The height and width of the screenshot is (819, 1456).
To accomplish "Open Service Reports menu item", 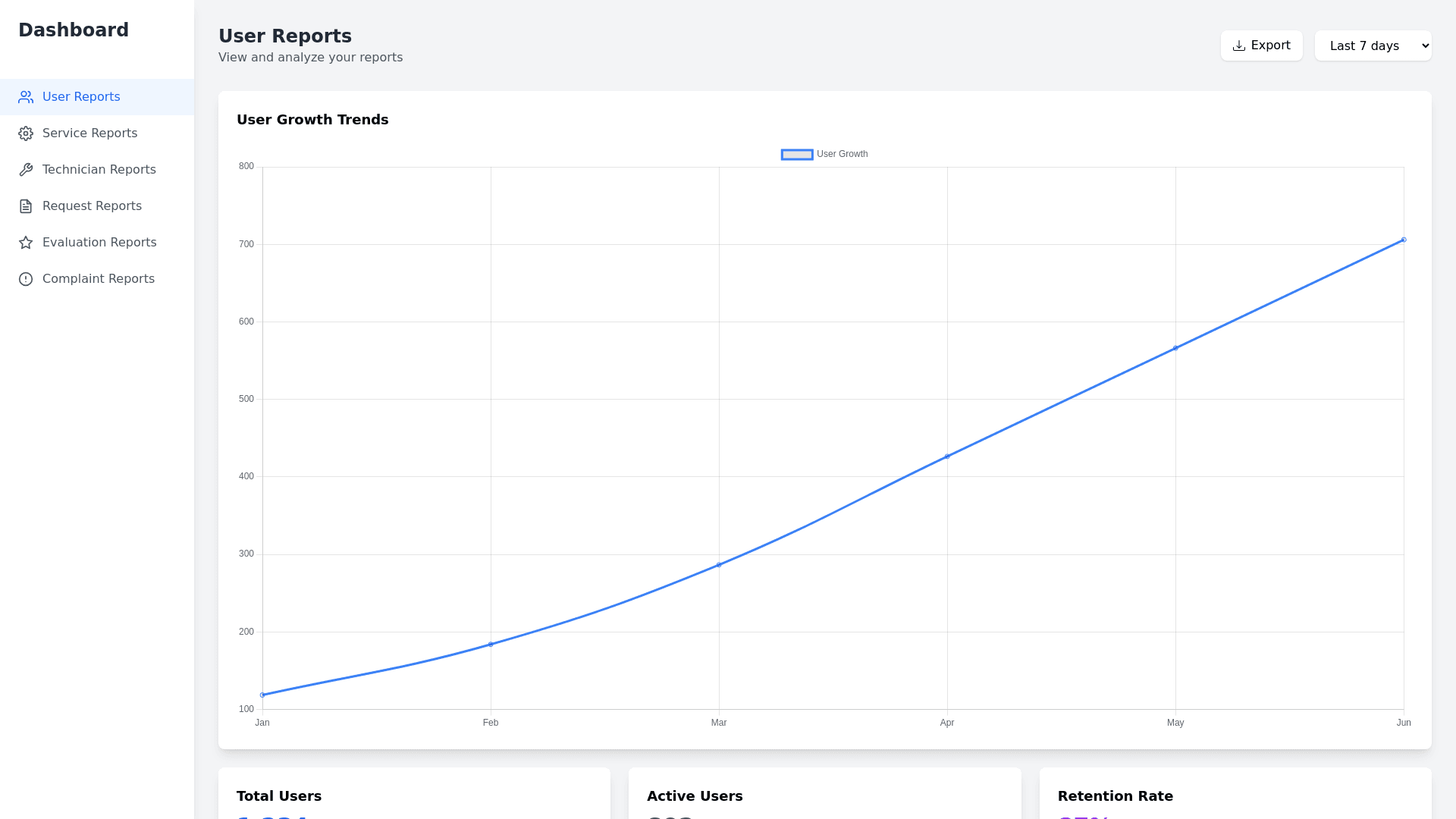I will tap(89, 133).
